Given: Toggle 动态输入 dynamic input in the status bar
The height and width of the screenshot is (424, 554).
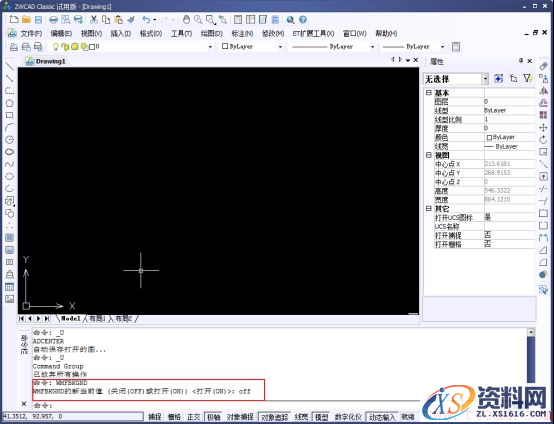Looking at the screenshot, I should click(x=382, y=417).
